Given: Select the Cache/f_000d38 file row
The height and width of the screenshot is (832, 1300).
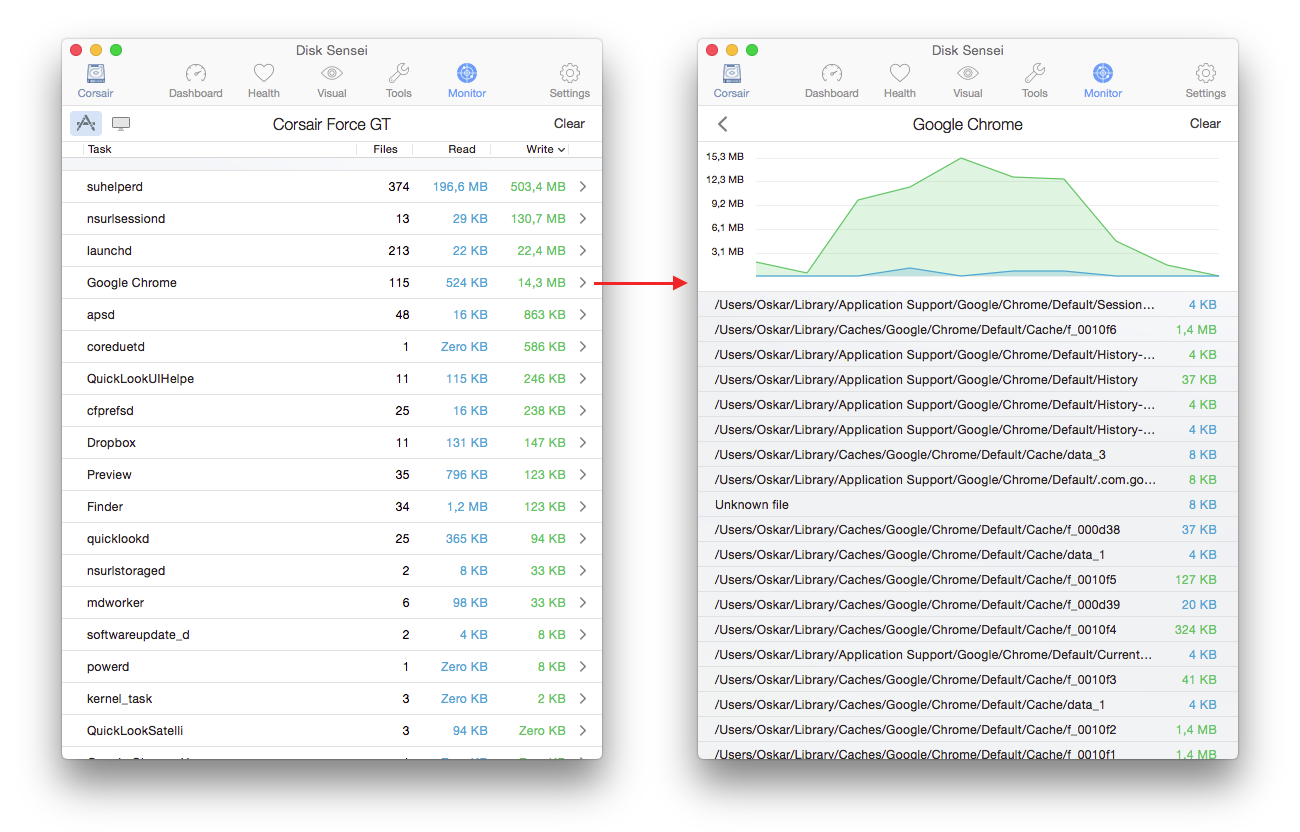Looking at the screenshot, I should coord(968,530).
